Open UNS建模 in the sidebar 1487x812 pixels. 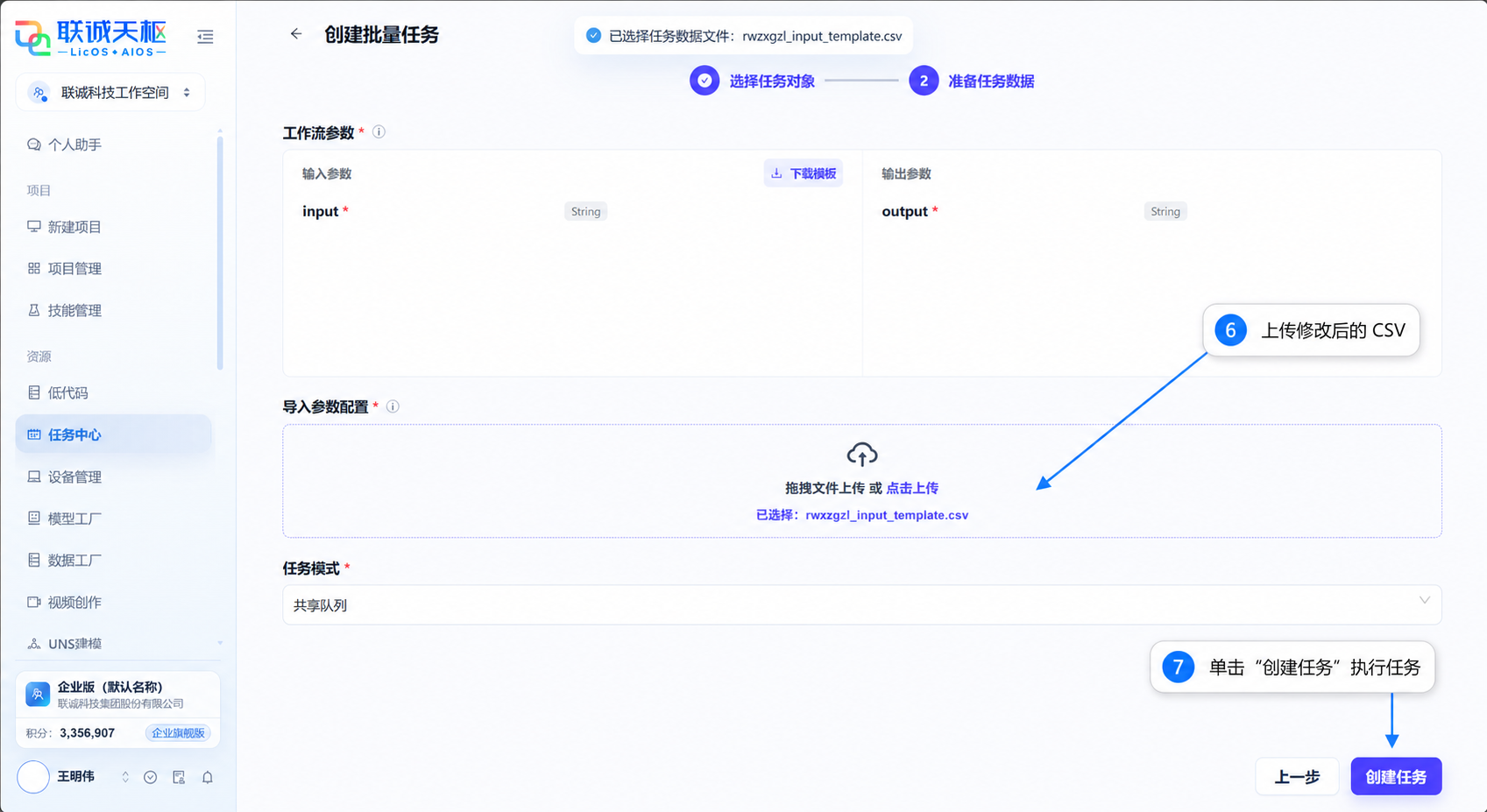click(x=114, y=644)
